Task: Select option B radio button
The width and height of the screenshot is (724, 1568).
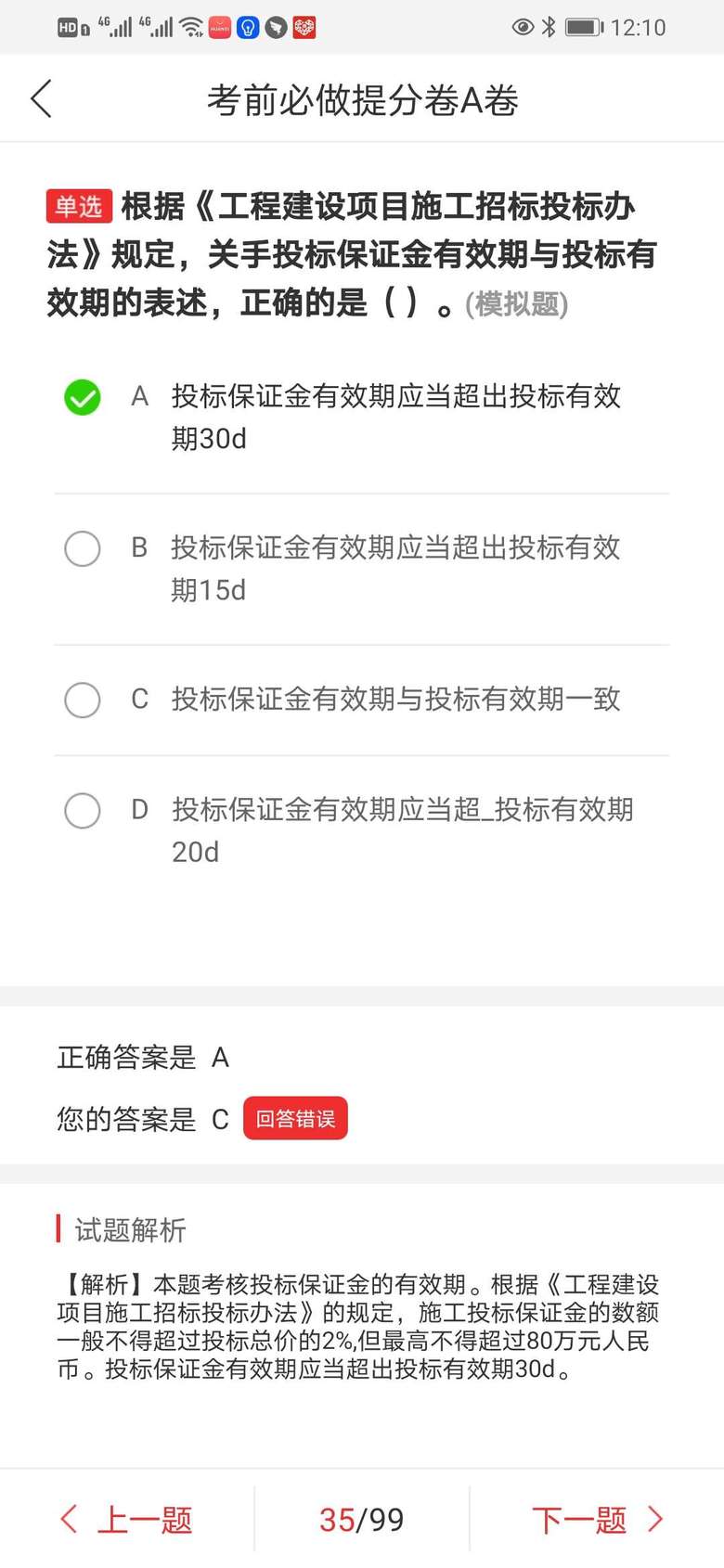Action: point(83,548)
